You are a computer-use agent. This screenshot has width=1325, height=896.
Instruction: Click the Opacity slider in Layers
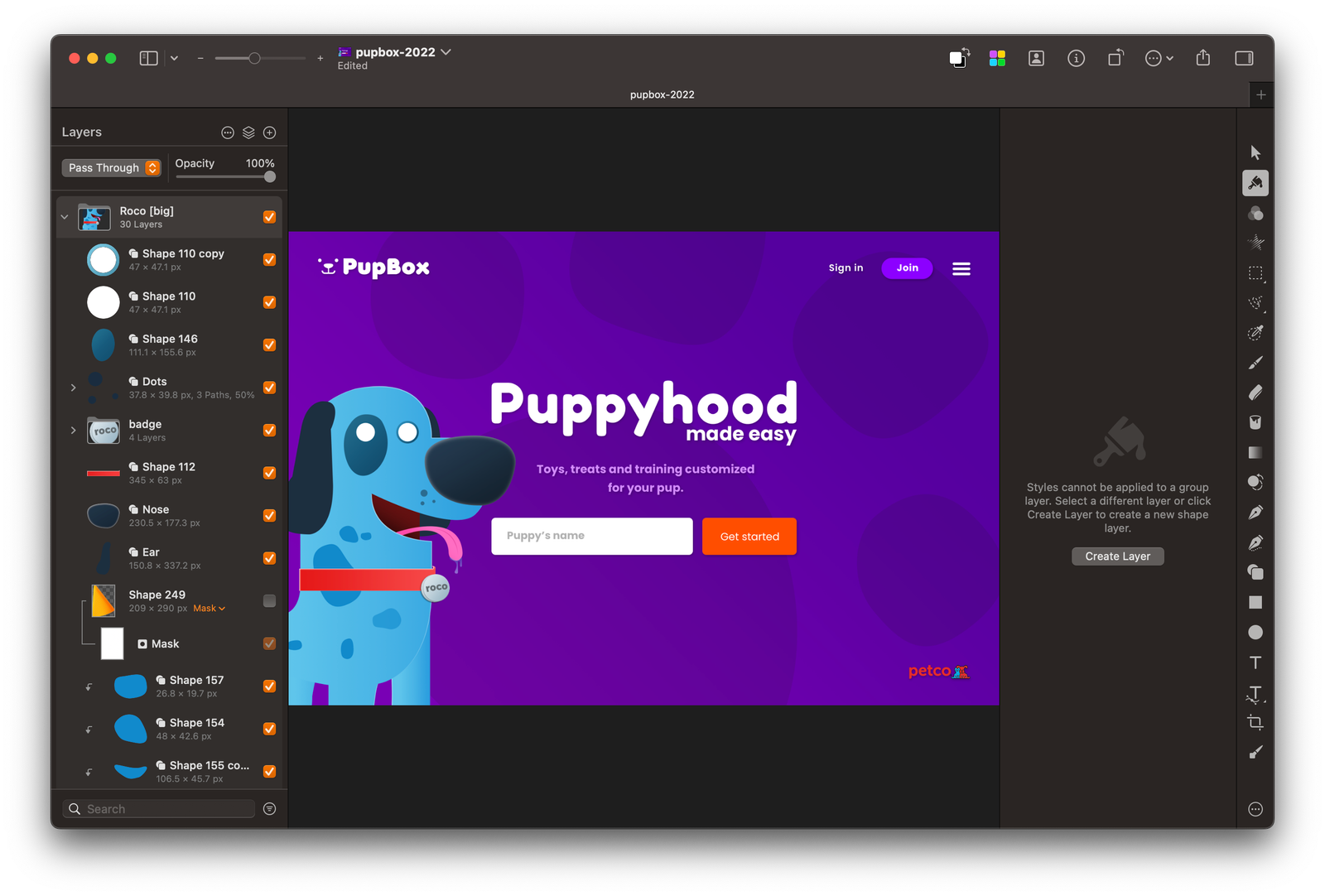(x=225, y=176)
